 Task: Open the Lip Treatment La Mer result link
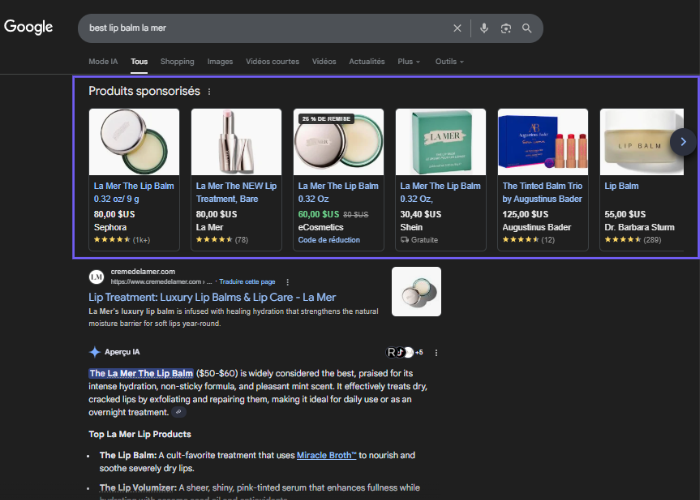[x=212, y=297]
